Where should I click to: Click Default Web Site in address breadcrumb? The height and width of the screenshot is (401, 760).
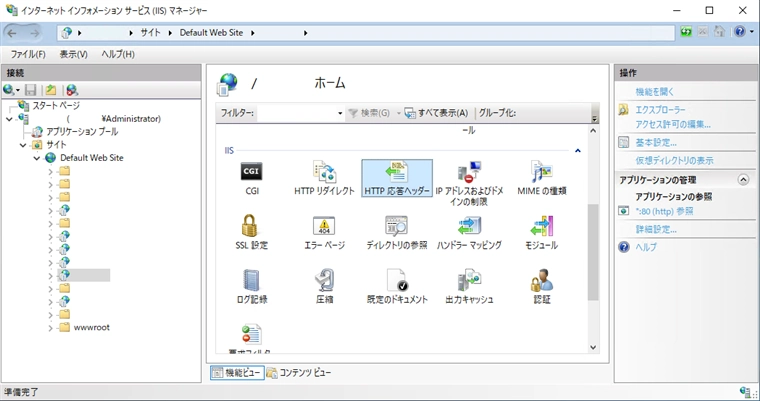tap(211, 33)
